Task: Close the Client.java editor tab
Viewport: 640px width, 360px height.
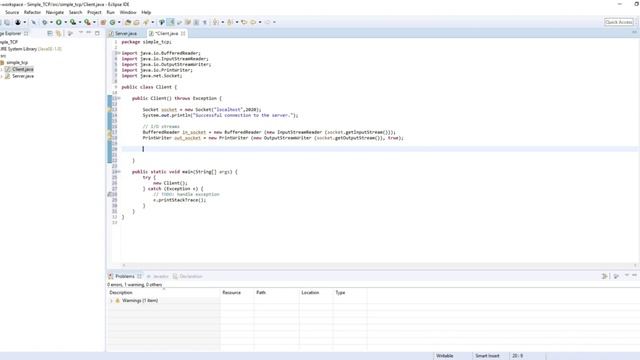Action: pyautogui.click(x=183, y=33)
